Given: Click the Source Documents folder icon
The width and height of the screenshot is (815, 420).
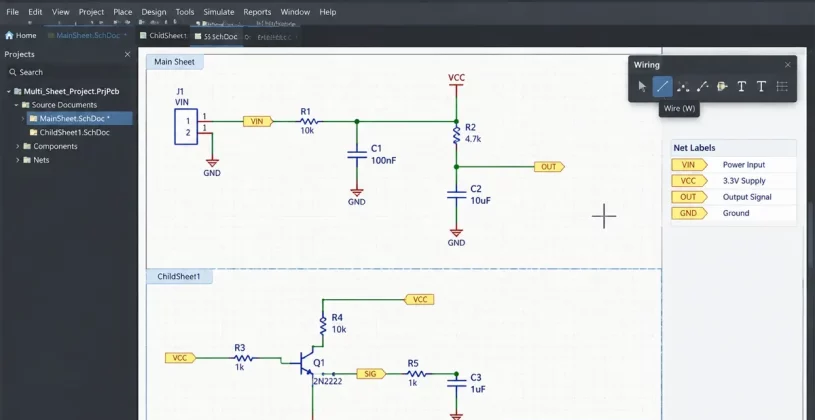Looking at the screenshot, I should (x=25, y=105).
